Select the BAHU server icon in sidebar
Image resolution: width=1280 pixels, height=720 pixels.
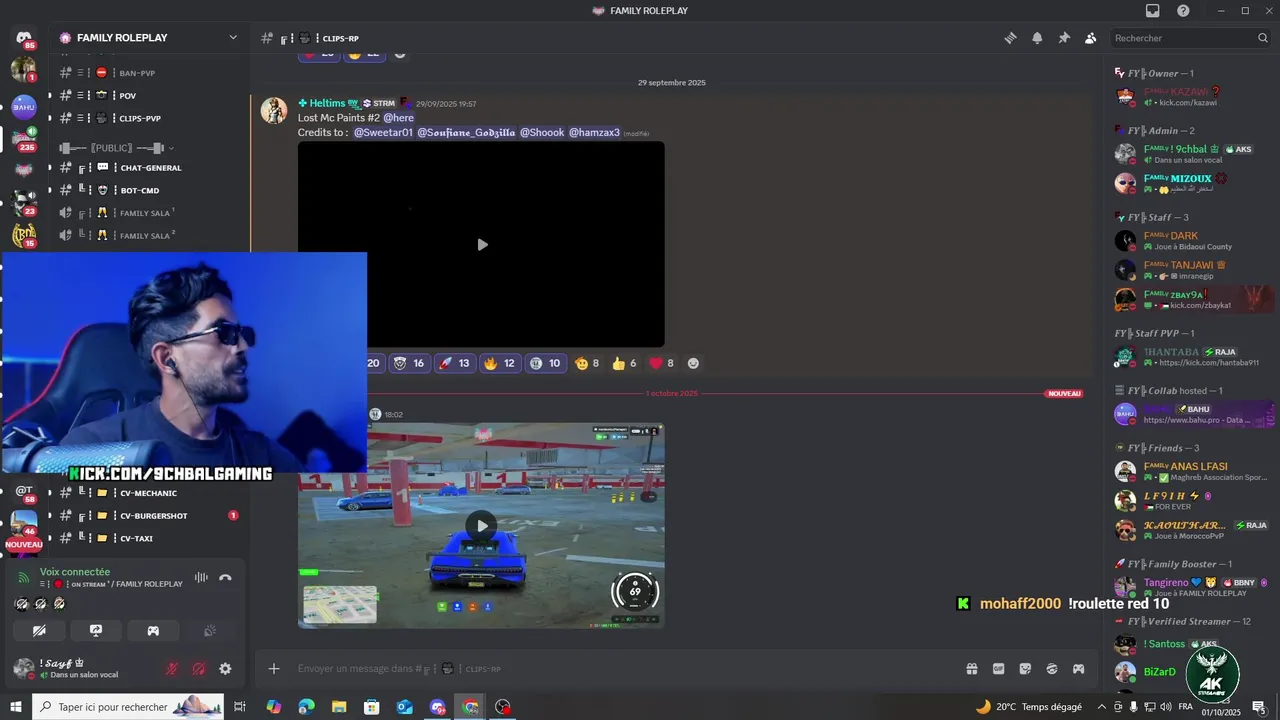coord(24,105)
